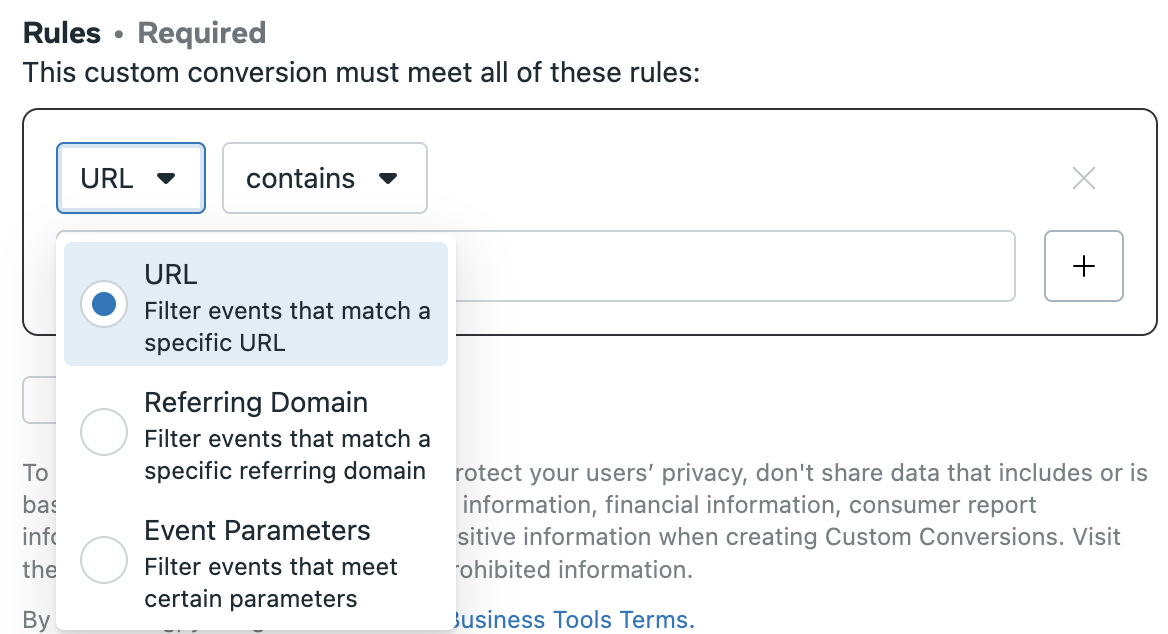Click 'Filter events that meet certain parameters' description
Screen dimensions: 1168x634
270,583
